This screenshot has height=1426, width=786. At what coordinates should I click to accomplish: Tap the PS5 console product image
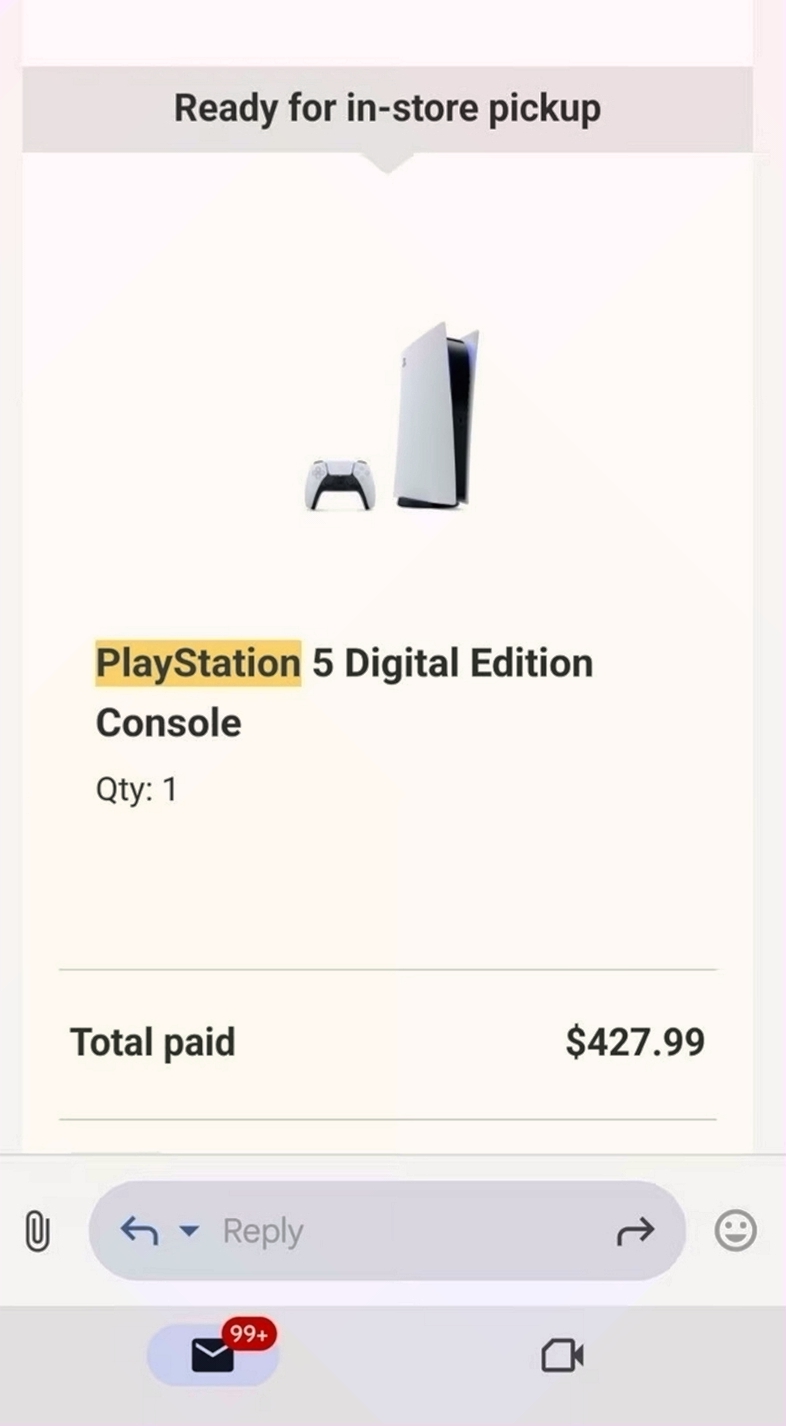pyautogui.click(x=436, y=415)
